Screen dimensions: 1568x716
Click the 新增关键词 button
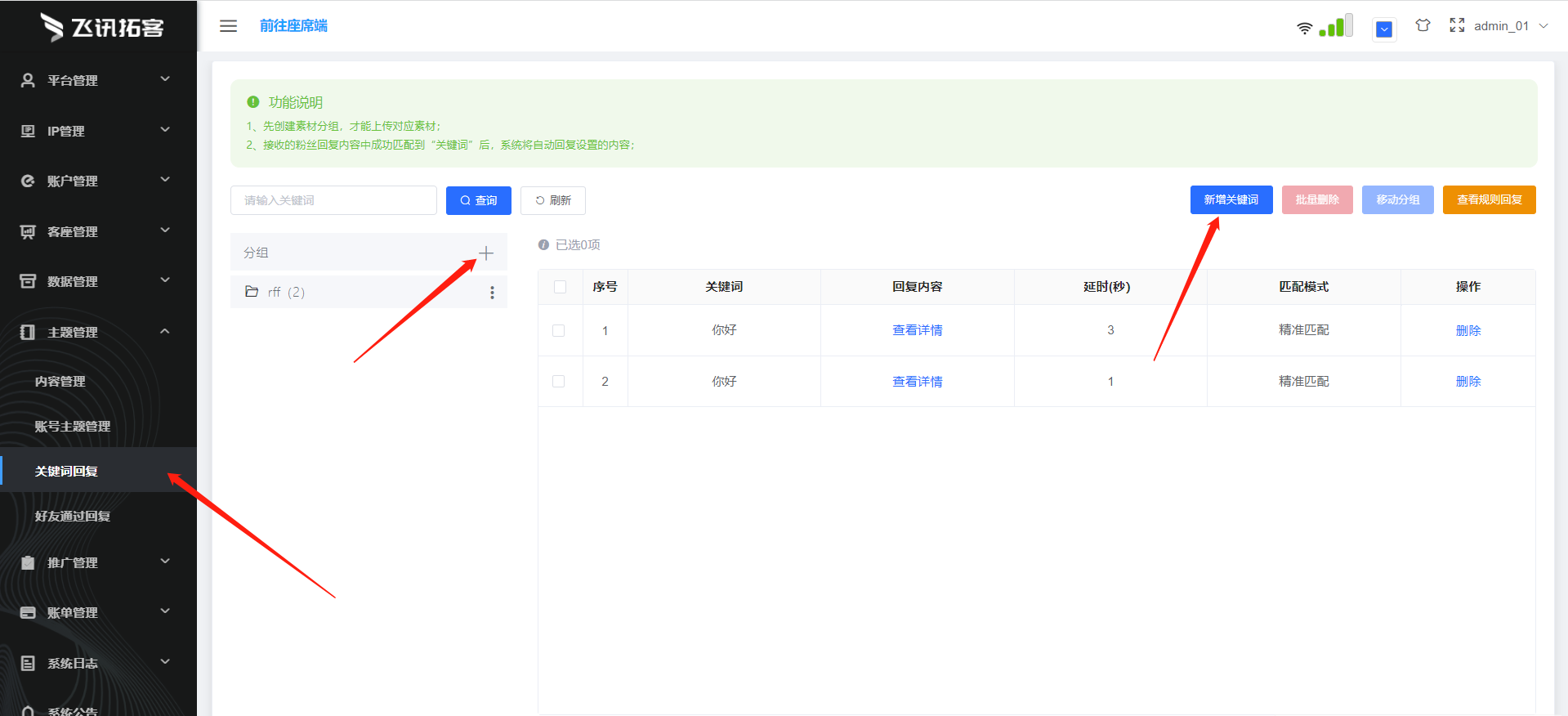[1231, 199]
